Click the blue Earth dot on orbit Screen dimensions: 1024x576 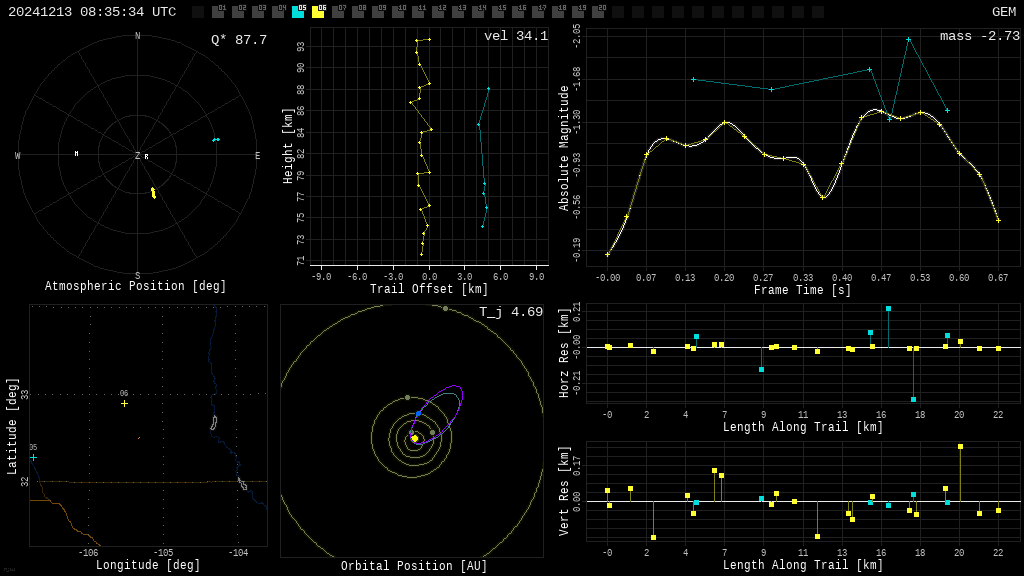pos(418,413)
